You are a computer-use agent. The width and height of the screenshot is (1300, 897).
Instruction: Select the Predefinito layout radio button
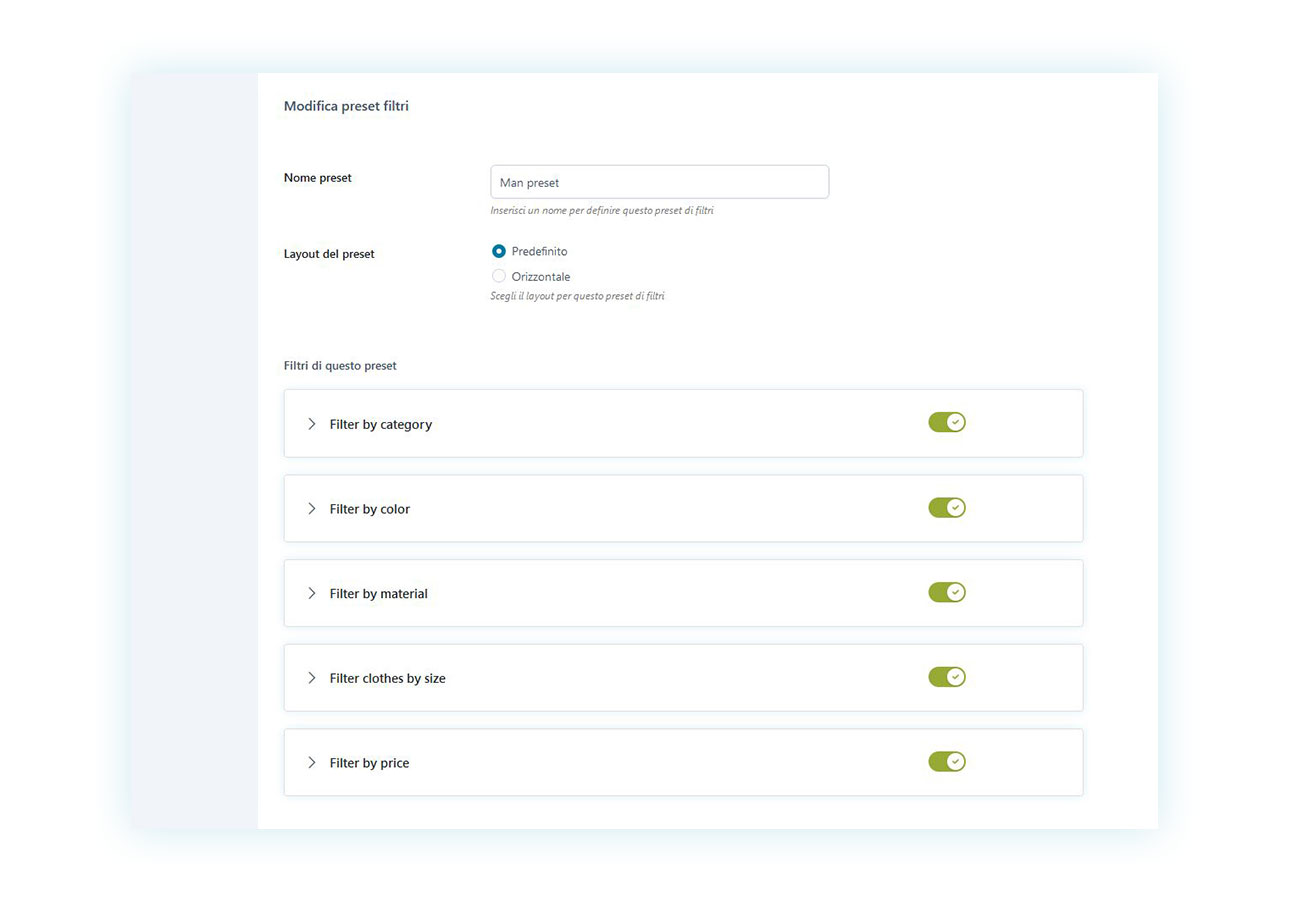[x=498, y=251]
